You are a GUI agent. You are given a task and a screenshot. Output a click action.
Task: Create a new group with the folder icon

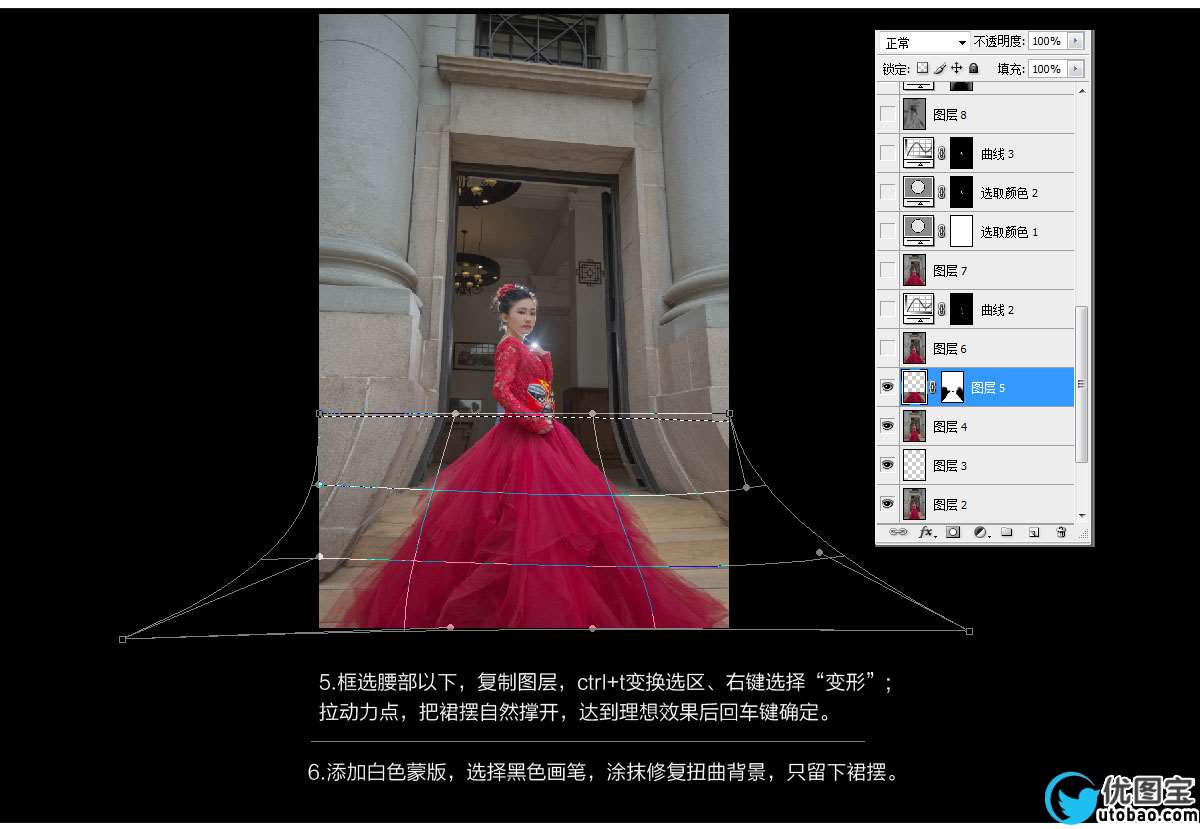coord(1007,532)
